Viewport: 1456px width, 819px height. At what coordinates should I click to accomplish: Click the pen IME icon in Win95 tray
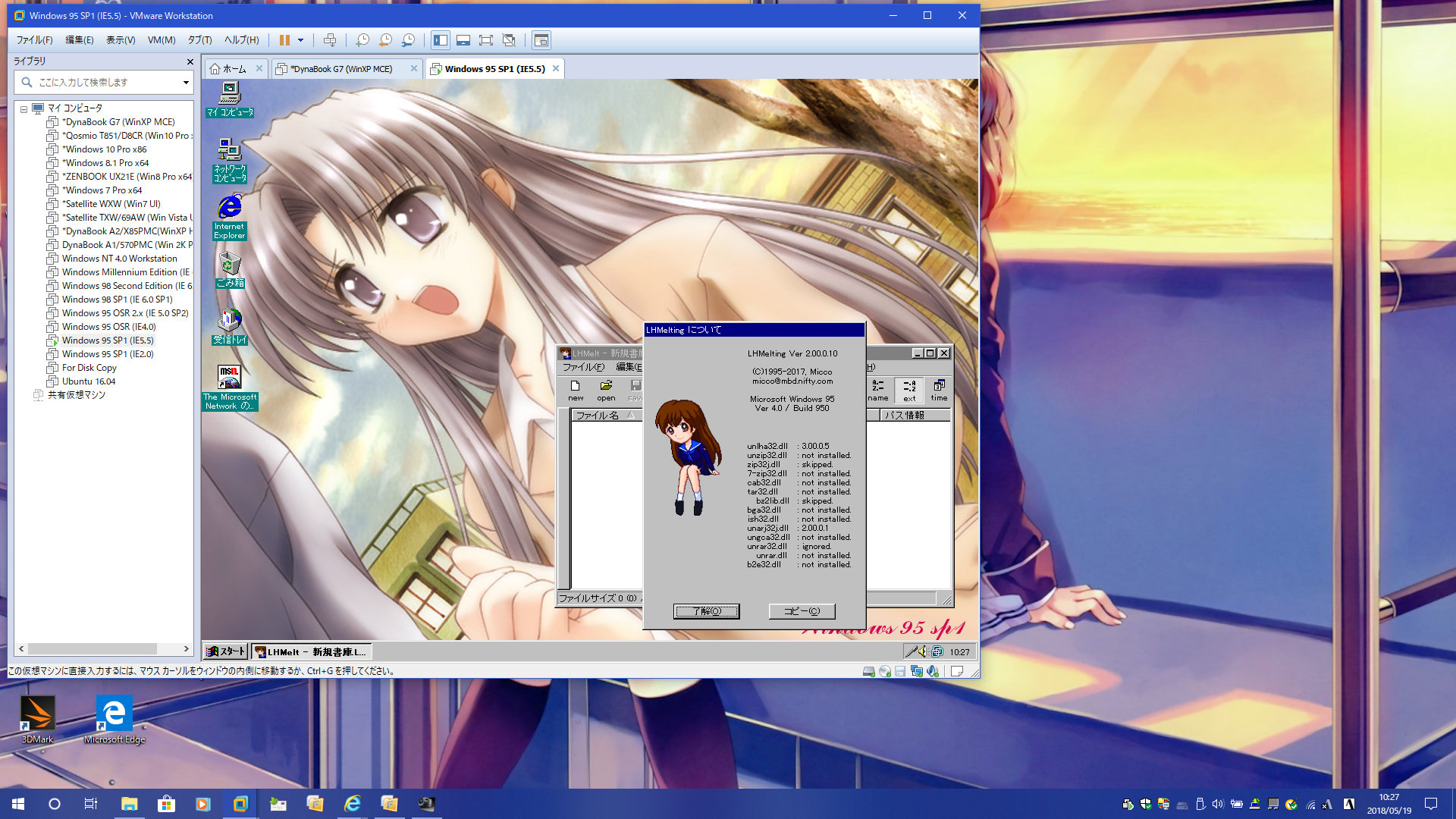tap(911, 651)
